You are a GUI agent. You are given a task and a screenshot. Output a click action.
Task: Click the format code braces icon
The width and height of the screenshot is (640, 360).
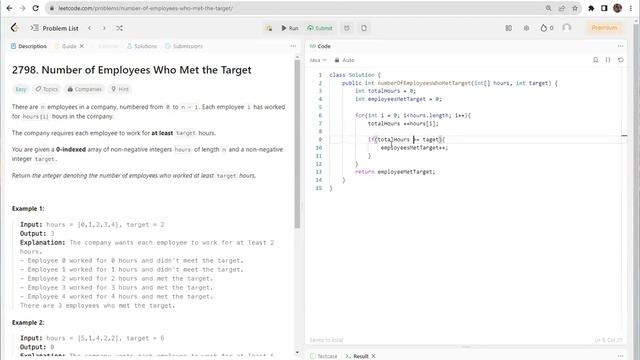click(608, 60)
